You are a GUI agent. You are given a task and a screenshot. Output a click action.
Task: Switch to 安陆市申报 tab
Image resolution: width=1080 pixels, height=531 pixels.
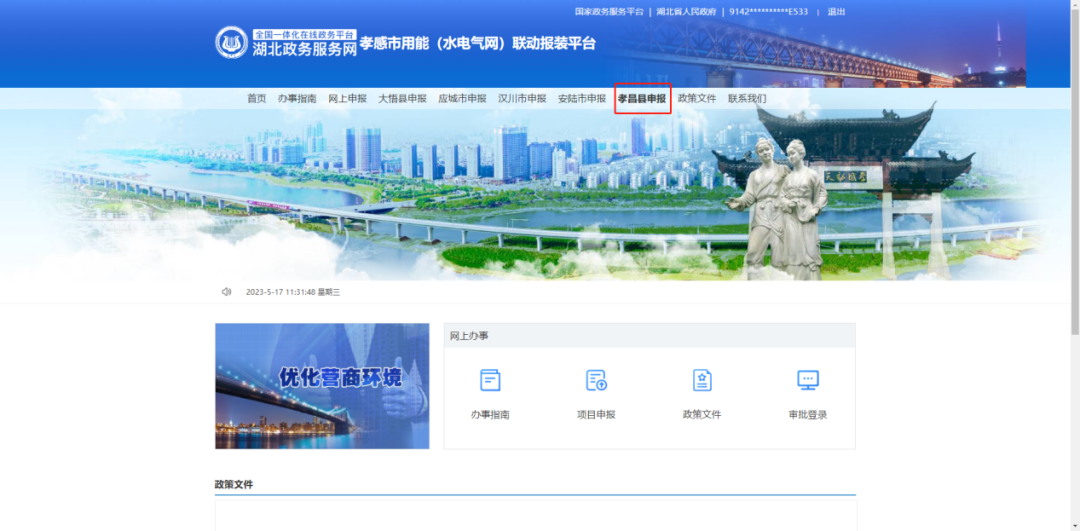click(x=582, y=99)
